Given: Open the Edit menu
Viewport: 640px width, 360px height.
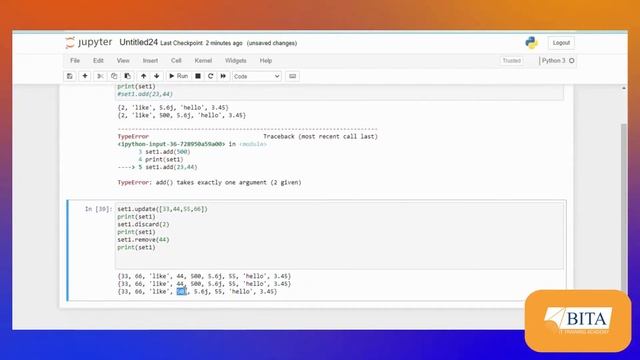Looking at the screenshot, I should [98, 60].
